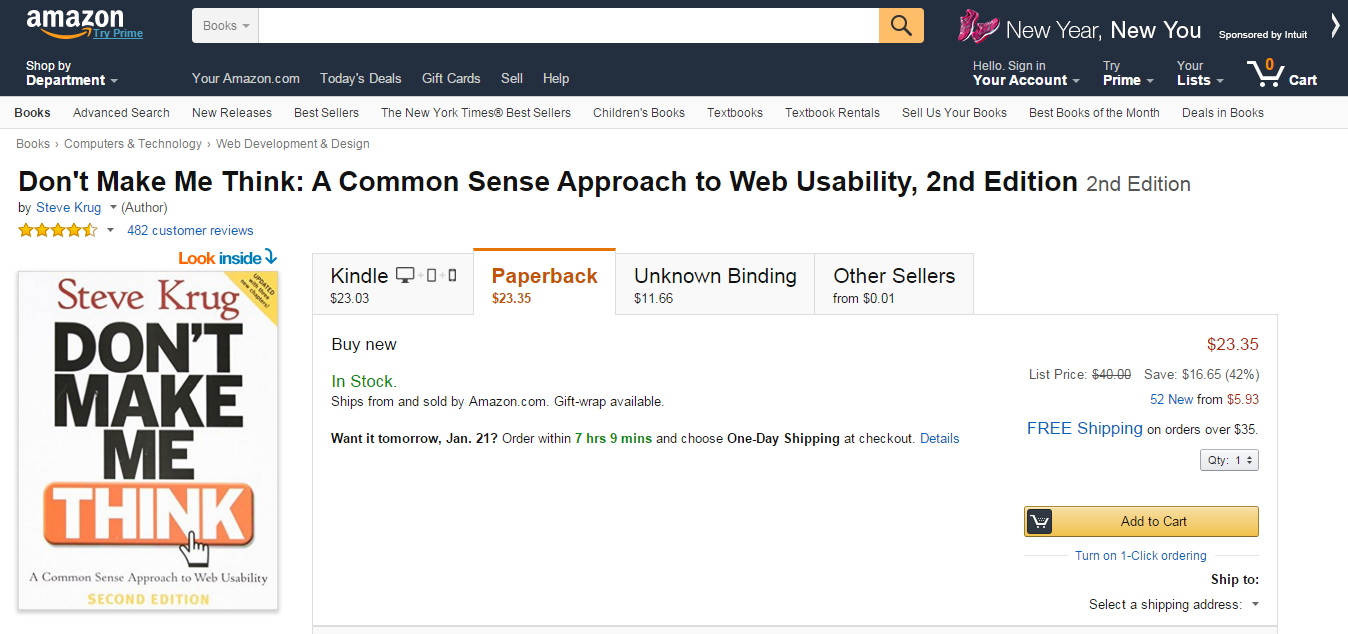1348x634 pixels.
Task: Switch to the Kindle format tab
Action: pos(392,284)
